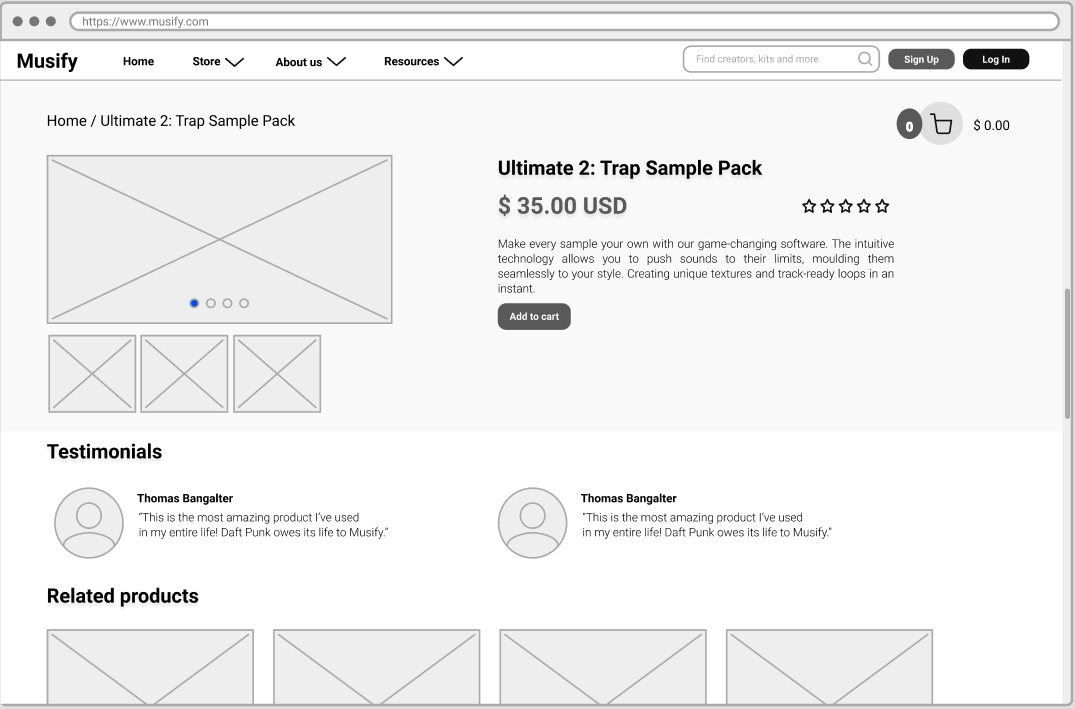Click the Musify logo
1075x709 pixels.
point(47,61)
